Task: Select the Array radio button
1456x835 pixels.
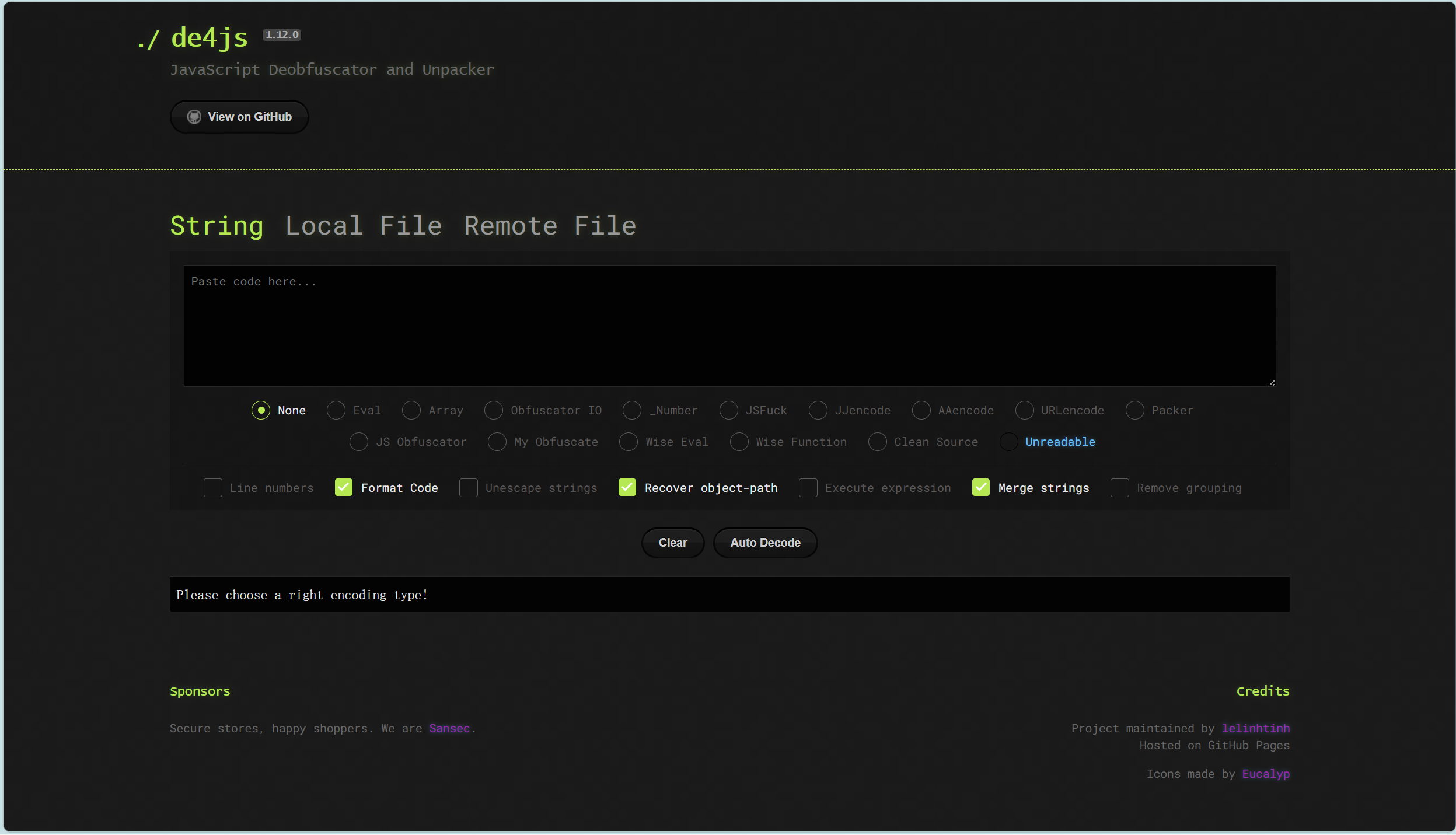Action: point(411,410)
